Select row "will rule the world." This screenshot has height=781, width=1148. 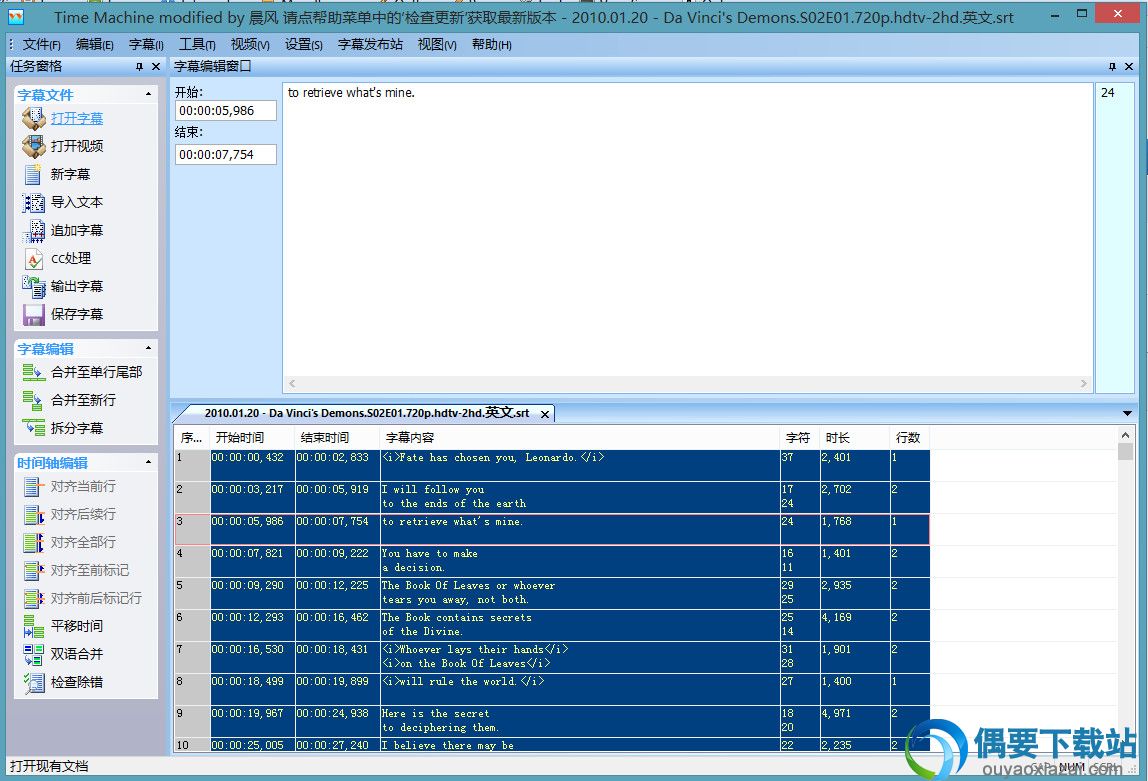[553, 690]
